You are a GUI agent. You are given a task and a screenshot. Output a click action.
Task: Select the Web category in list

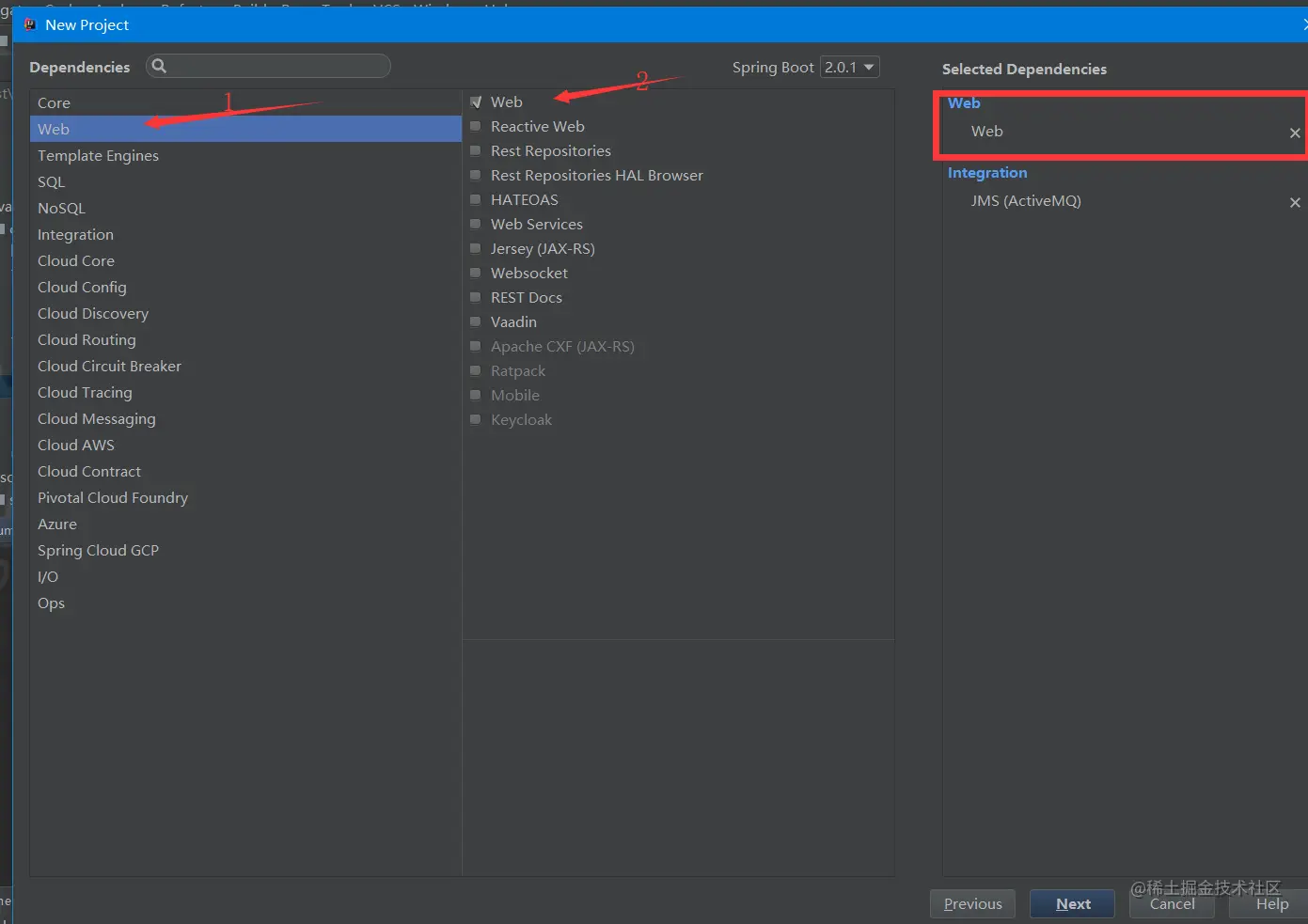(245, 129)
